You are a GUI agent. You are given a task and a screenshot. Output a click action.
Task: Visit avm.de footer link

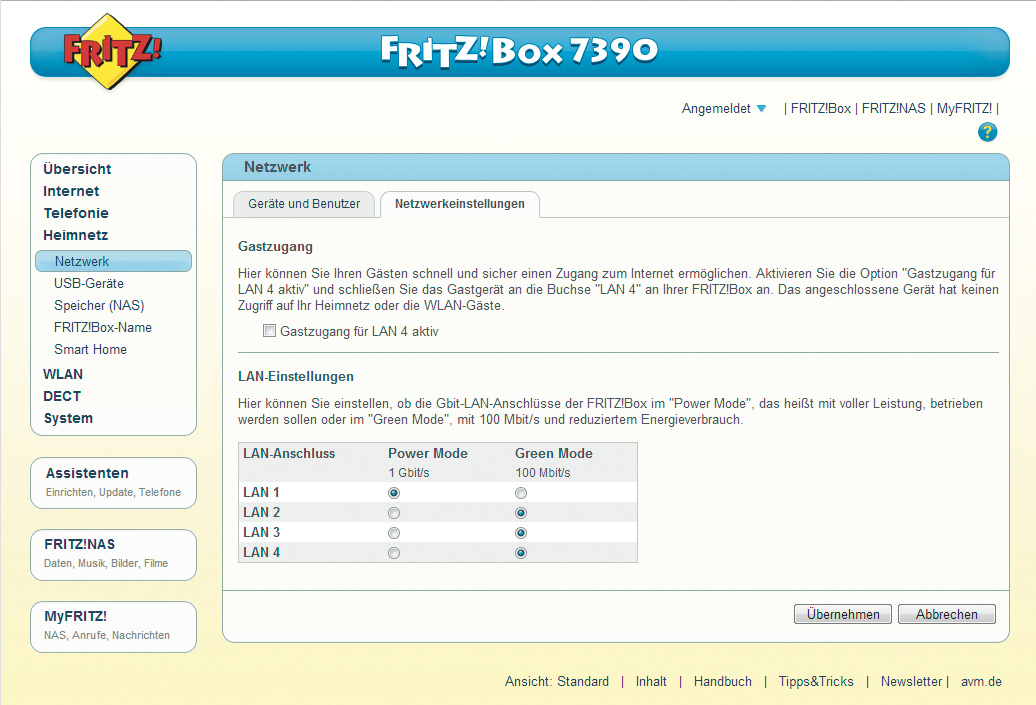[981, 681]
